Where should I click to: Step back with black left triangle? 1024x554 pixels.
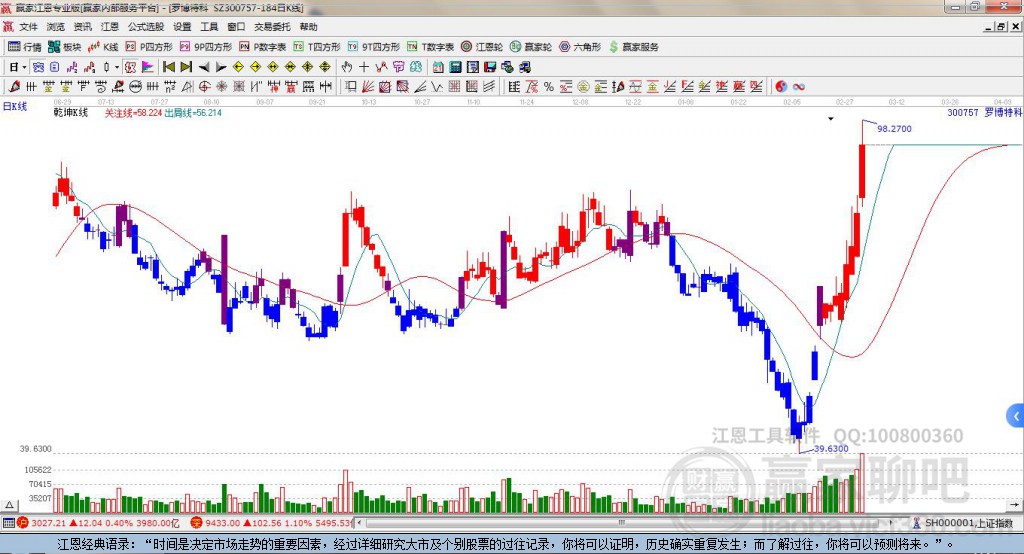pos(204,67)
